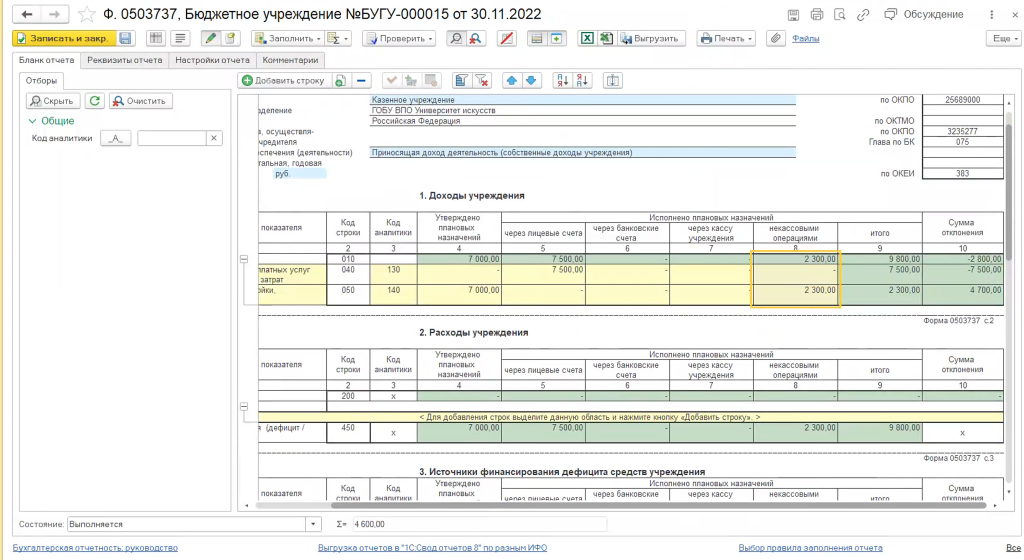The width and height of the screenshot is (1024, 560).
Task: Click the paperclip attachments icon
Action: (x=774, y=38)
